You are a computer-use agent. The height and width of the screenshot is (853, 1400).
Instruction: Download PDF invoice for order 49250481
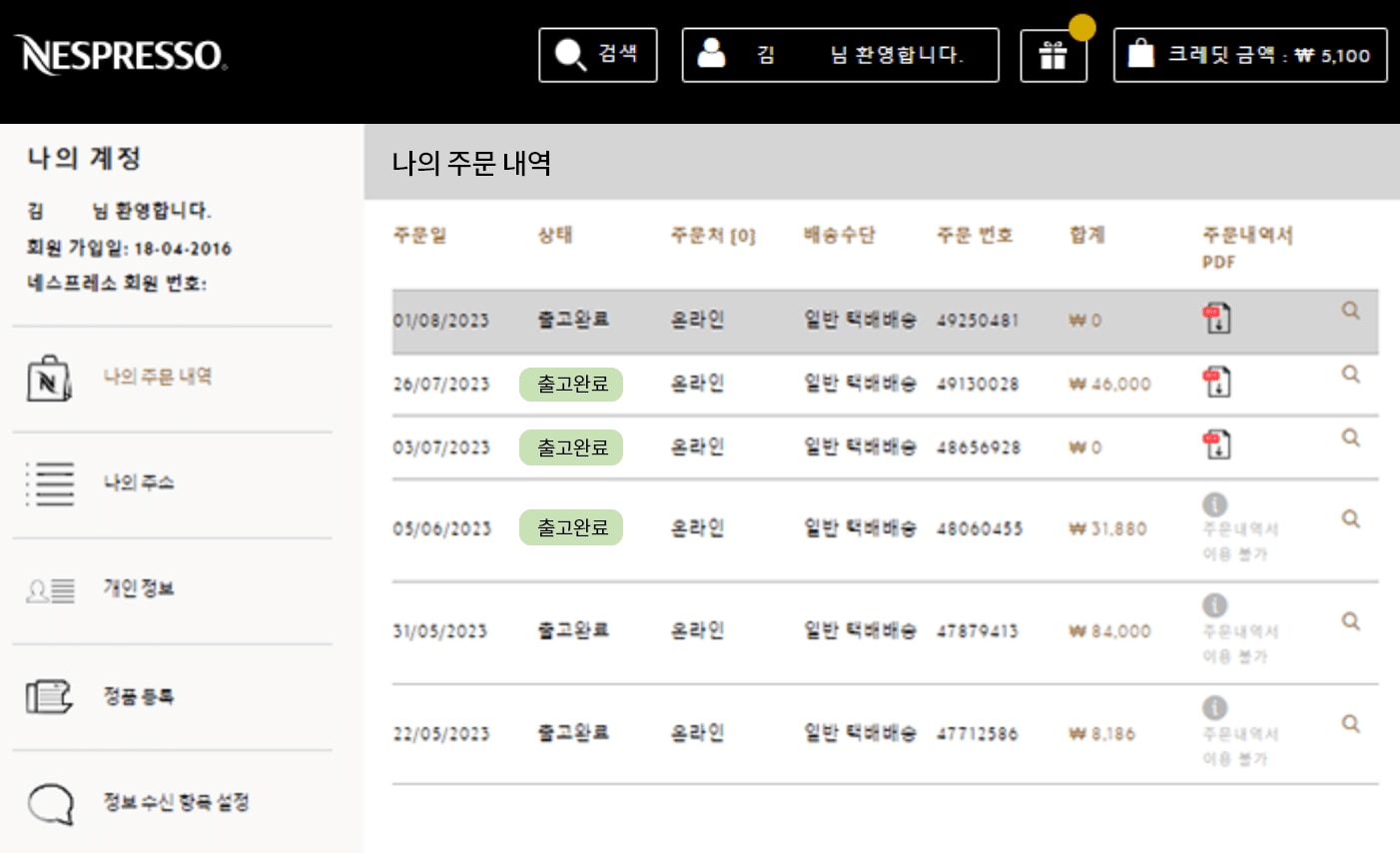pyautogui.click(x=1216, y=320)
